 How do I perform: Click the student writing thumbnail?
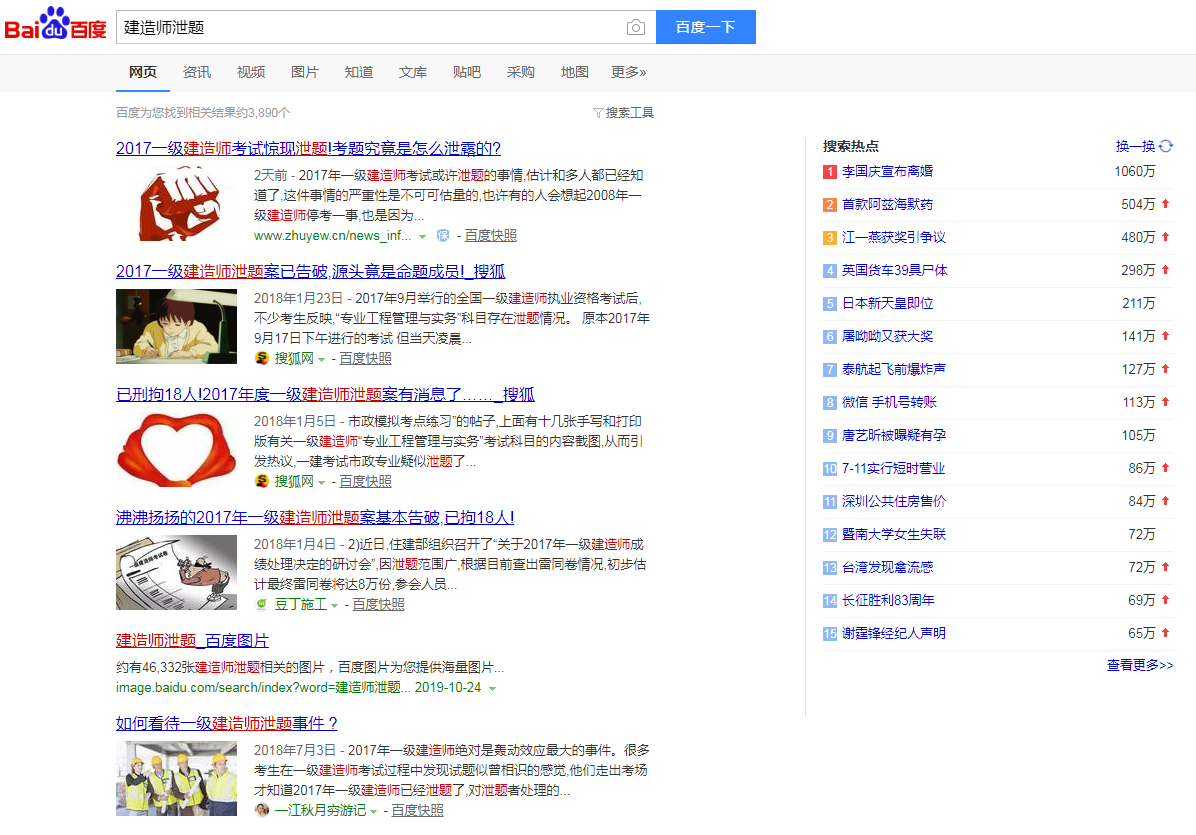(x=176, y=326)
